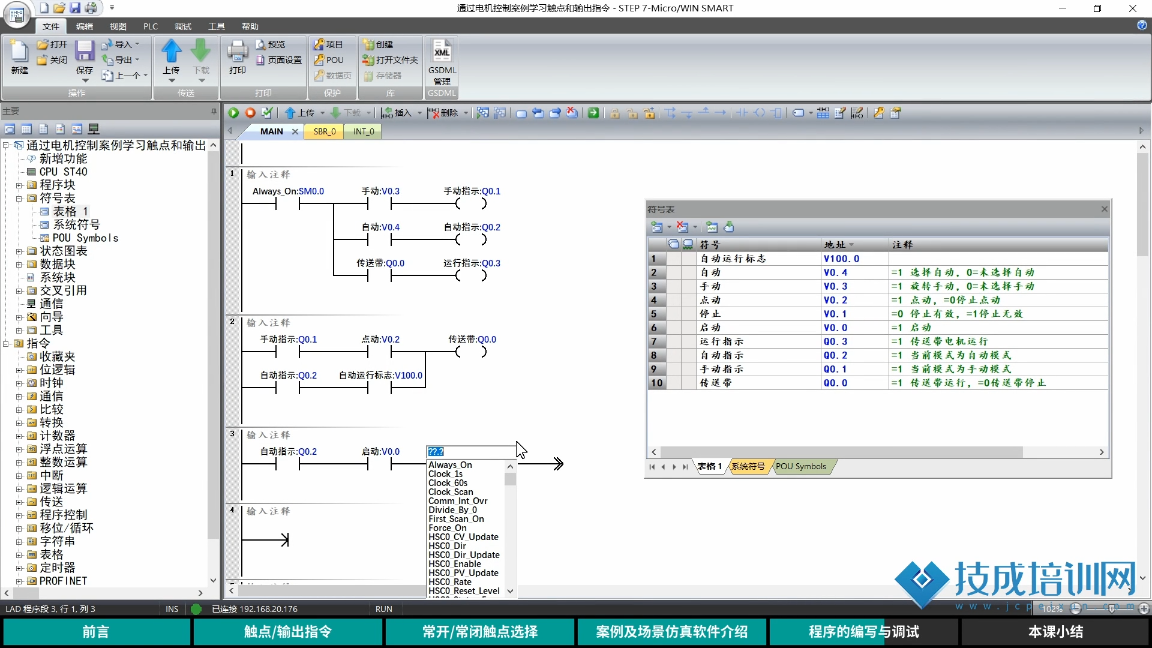Screen dimensions: 1152x648
Task: Open the PLC ribbon tab
Action: click(151, 26)
